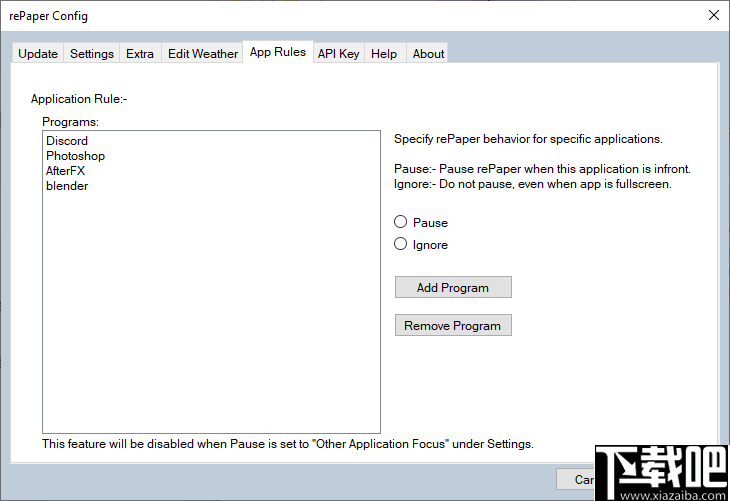Show the About tab

[x=428, y=54]
